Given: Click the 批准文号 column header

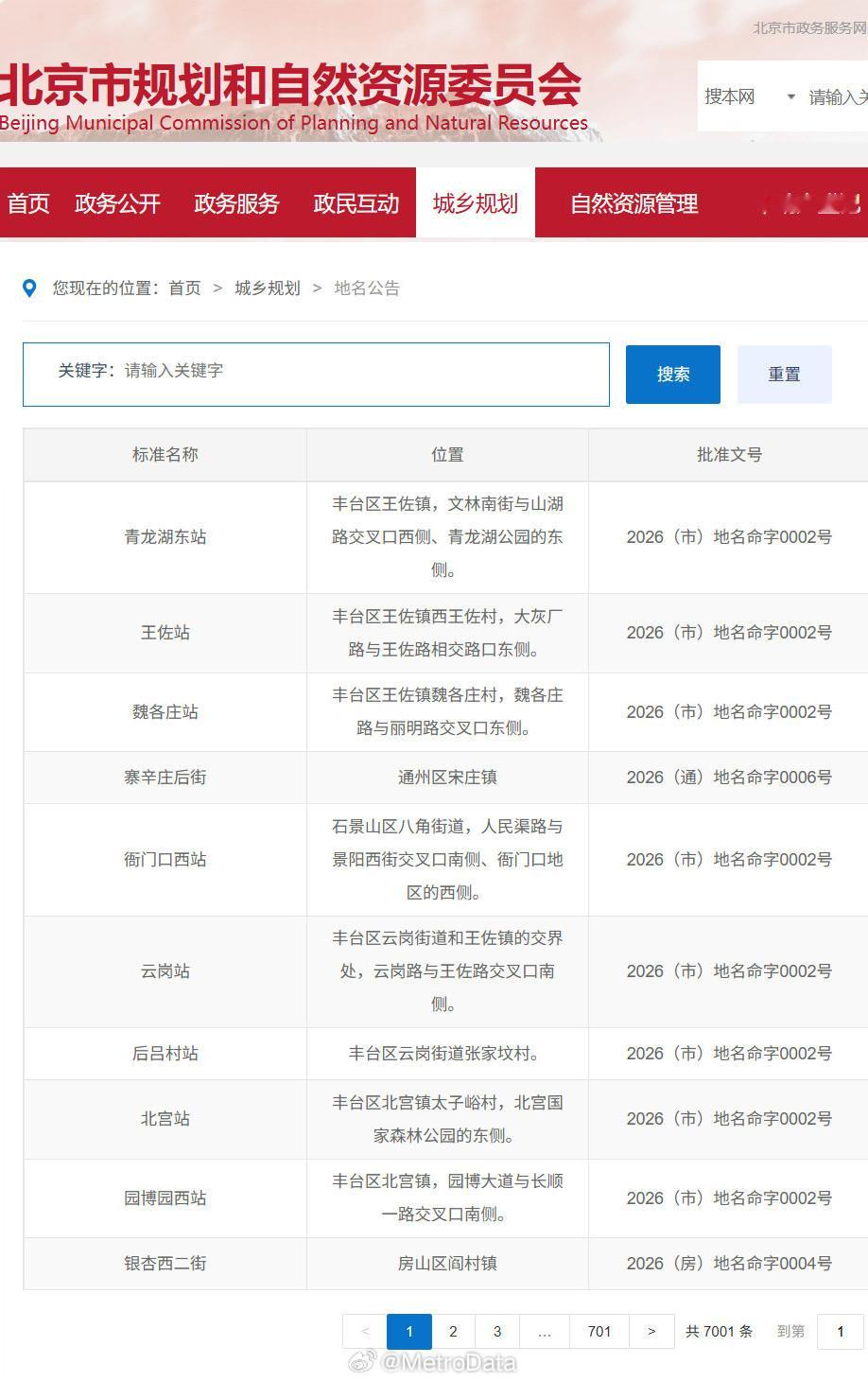Looking at the screenshot, I should [729, 455].
